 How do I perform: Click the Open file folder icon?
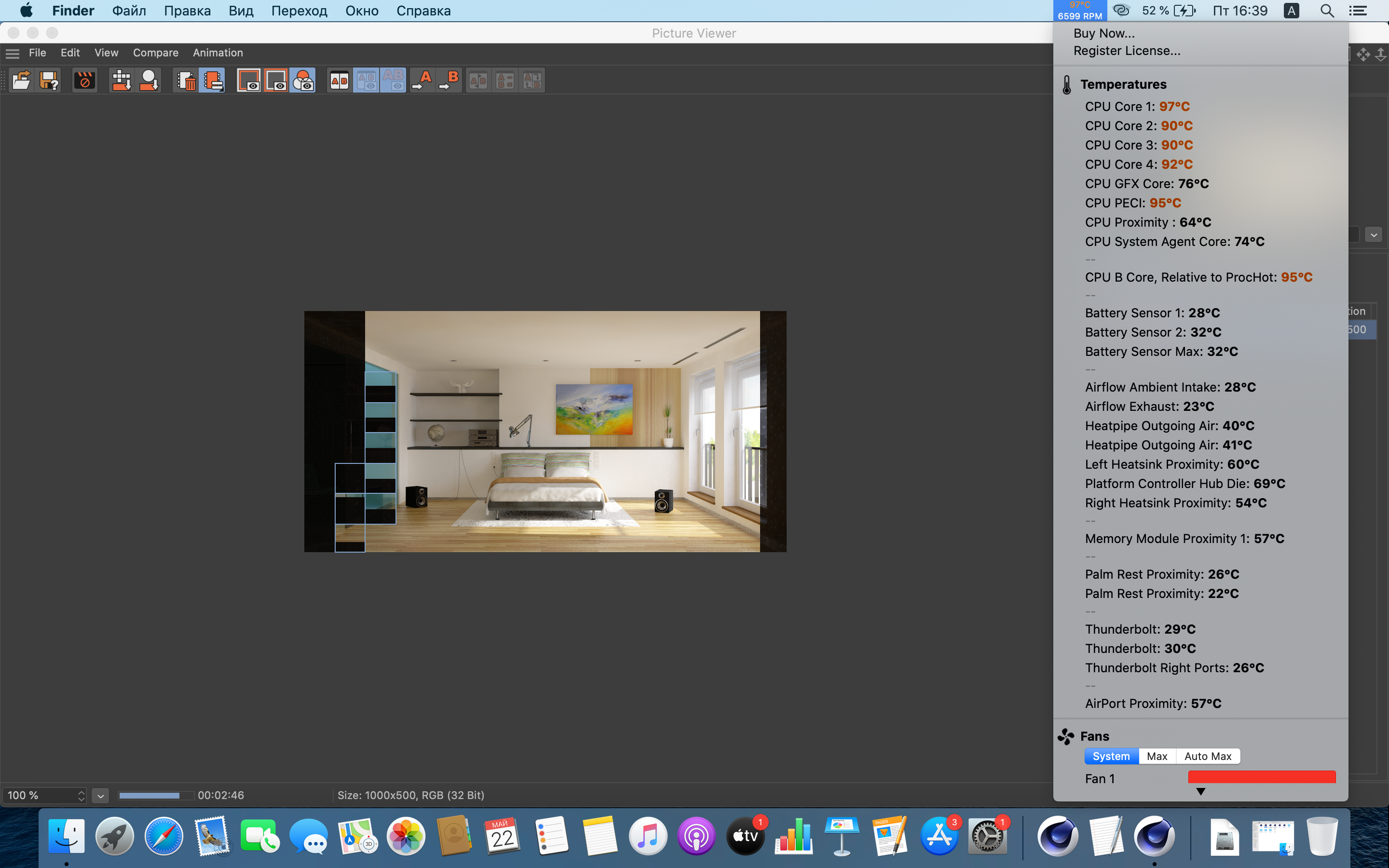click(x=21, y=81)
